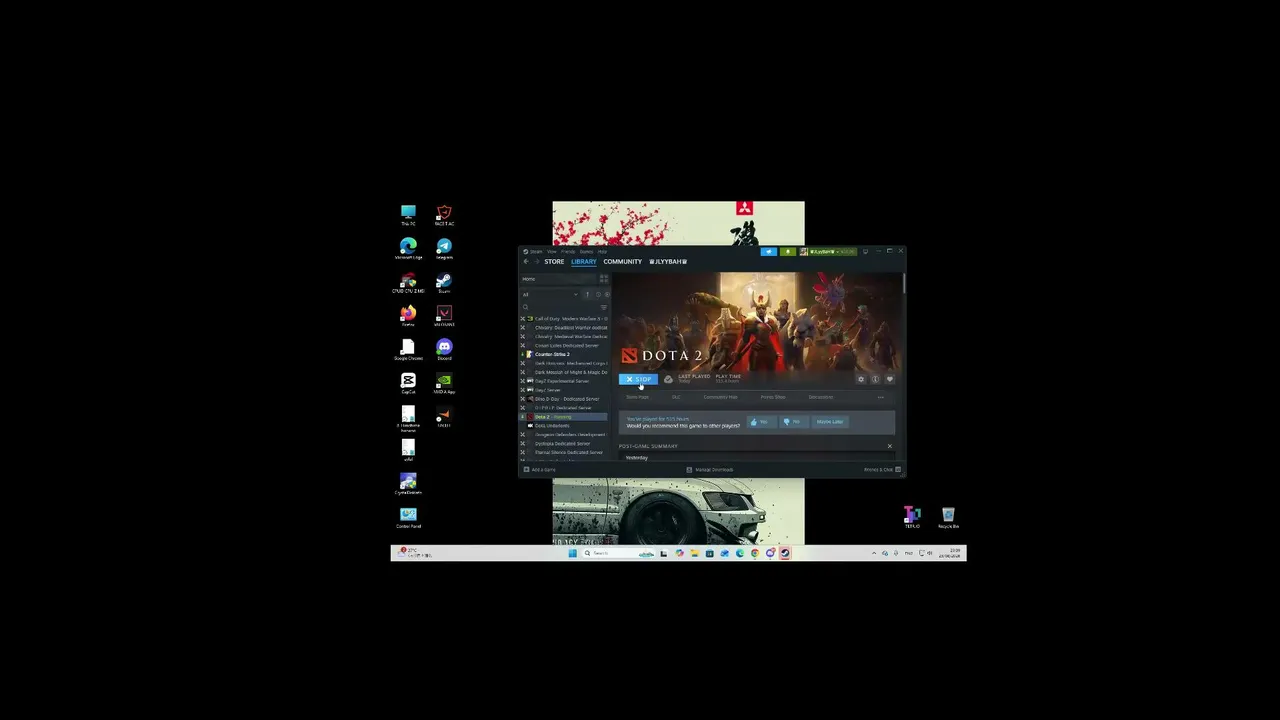This screenshot has height=720, width=1280.
Task: Add Dota 2 to favorites heart
Action: (x=889, y=379)
